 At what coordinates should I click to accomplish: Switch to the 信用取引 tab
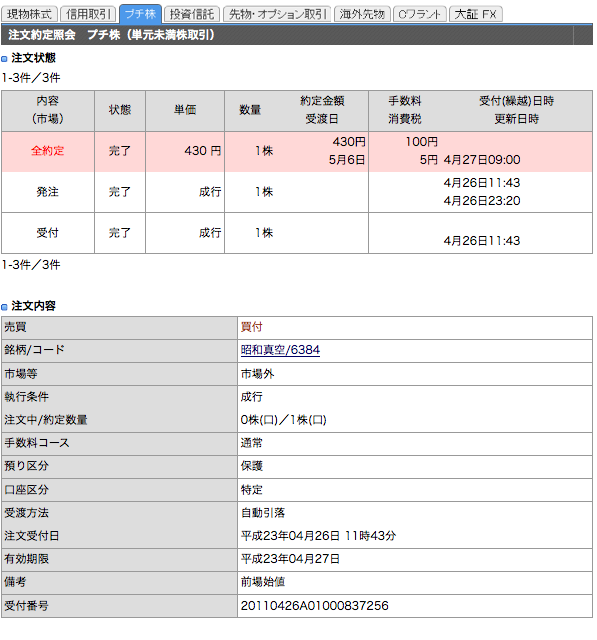[89, 14]
